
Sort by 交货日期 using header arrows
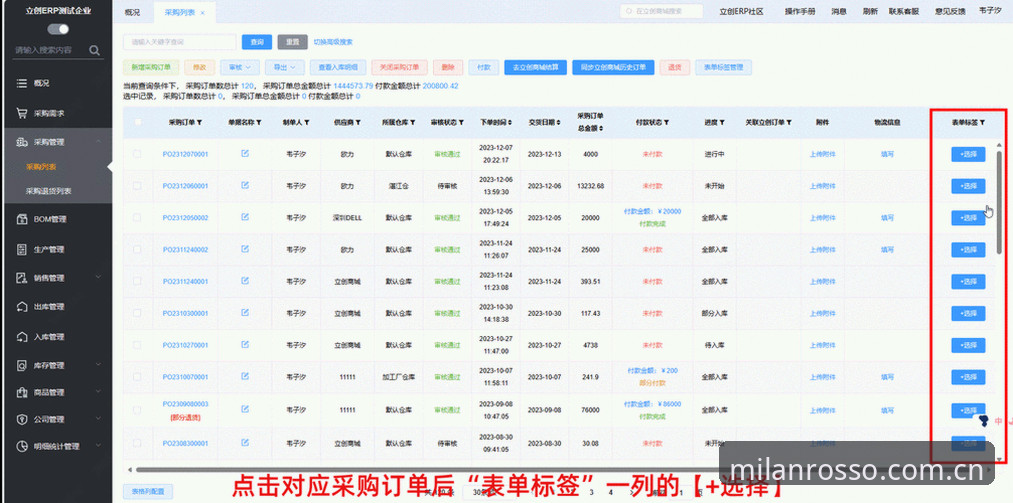click(x=558, y=122)
